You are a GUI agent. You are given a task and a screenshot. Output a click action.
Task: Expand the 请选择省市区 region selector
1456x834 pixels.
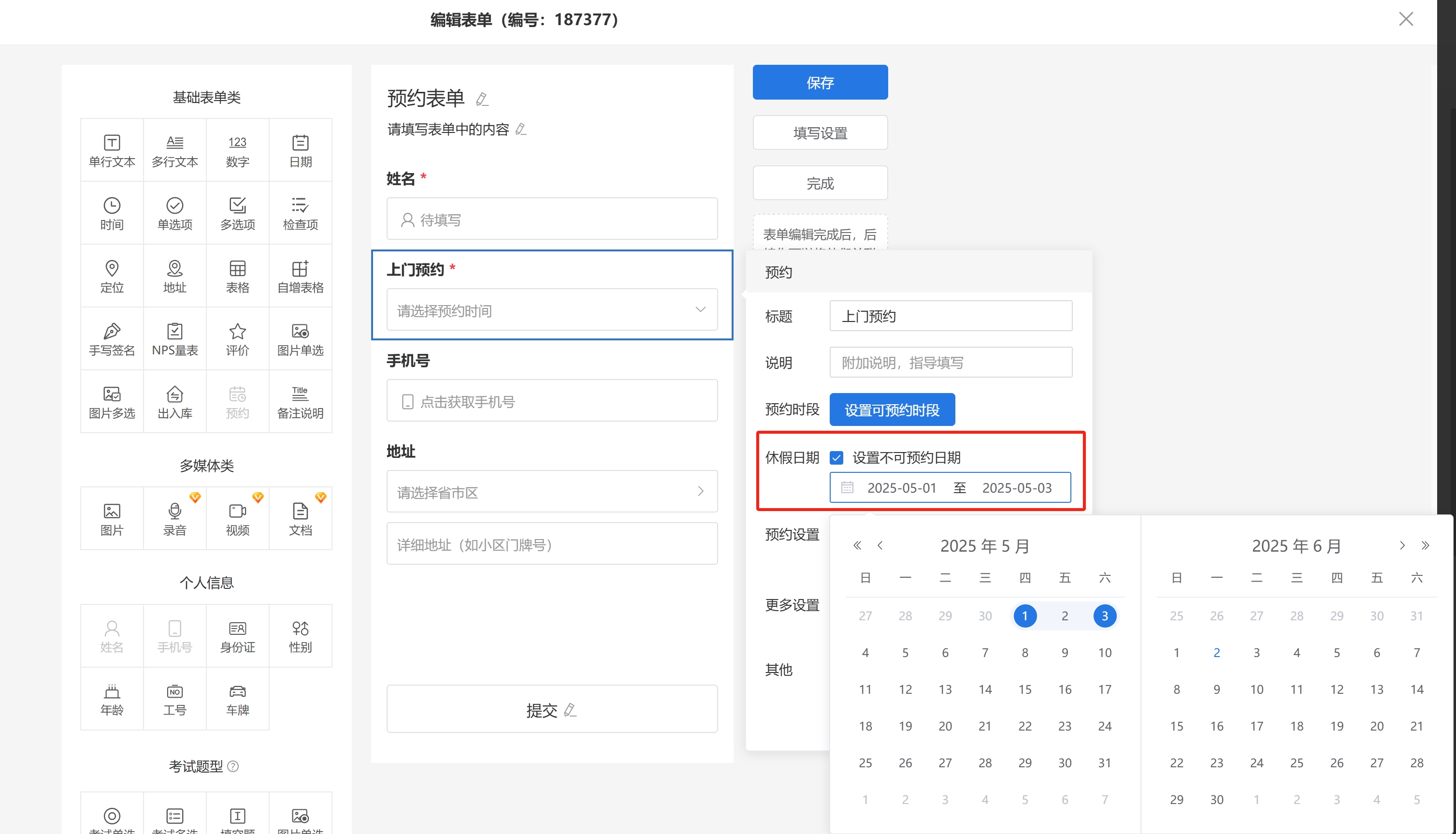click(x=552, y=492)
